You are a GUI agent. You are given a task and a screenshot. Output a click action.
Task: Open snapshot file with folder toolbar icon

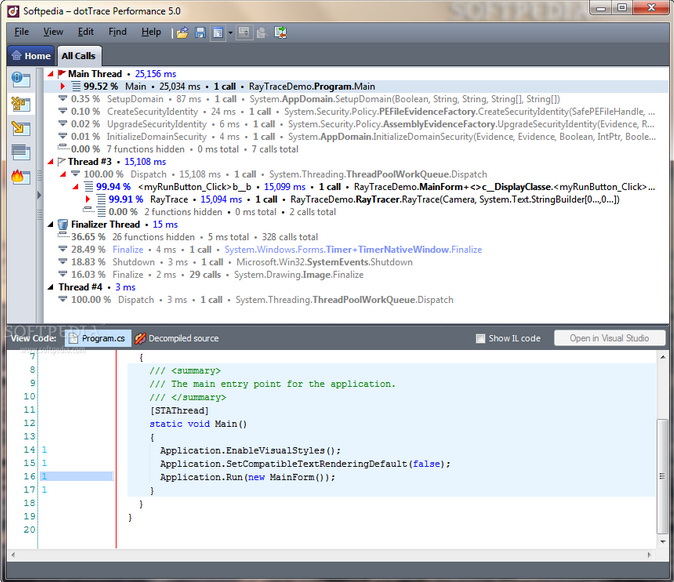click(x=182, y=33)
